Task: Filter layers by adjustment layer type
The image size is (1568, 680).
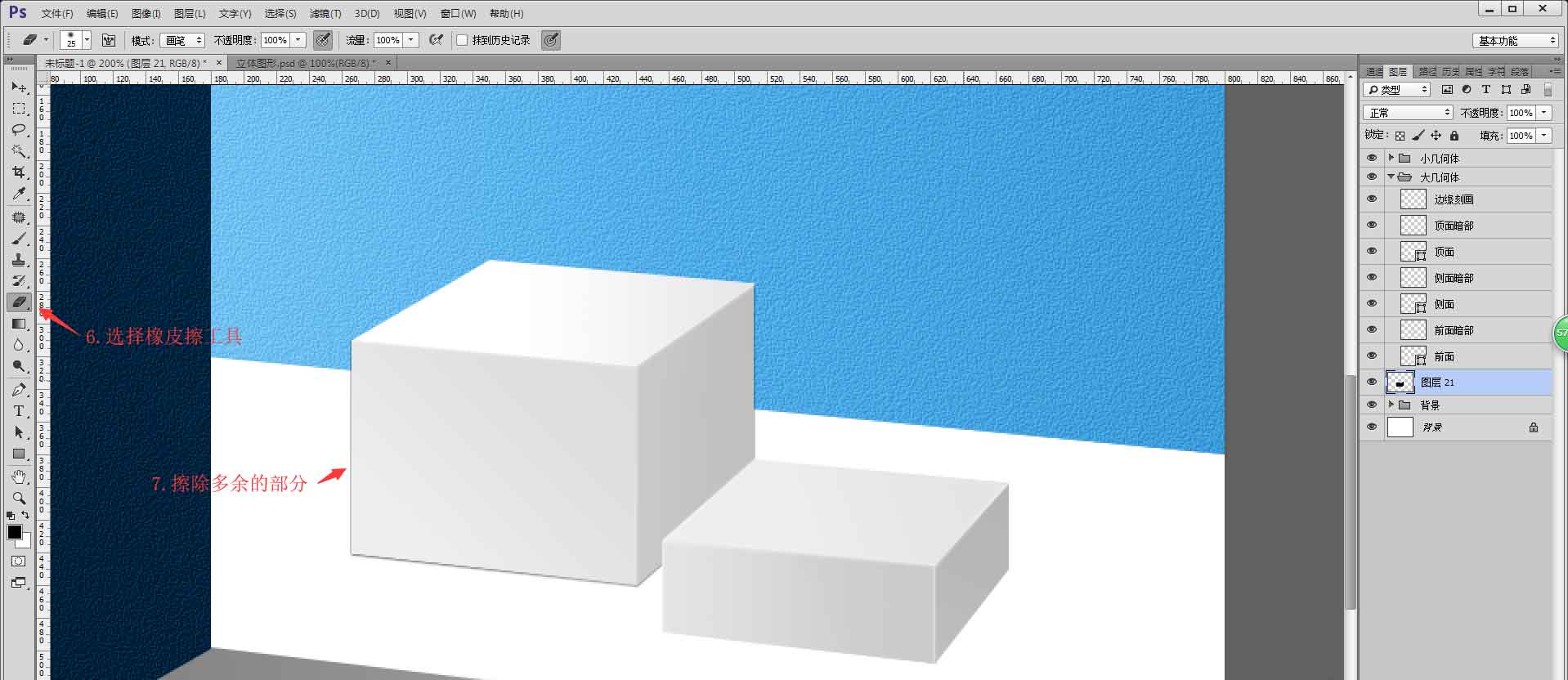Action: coord(1467,90)
